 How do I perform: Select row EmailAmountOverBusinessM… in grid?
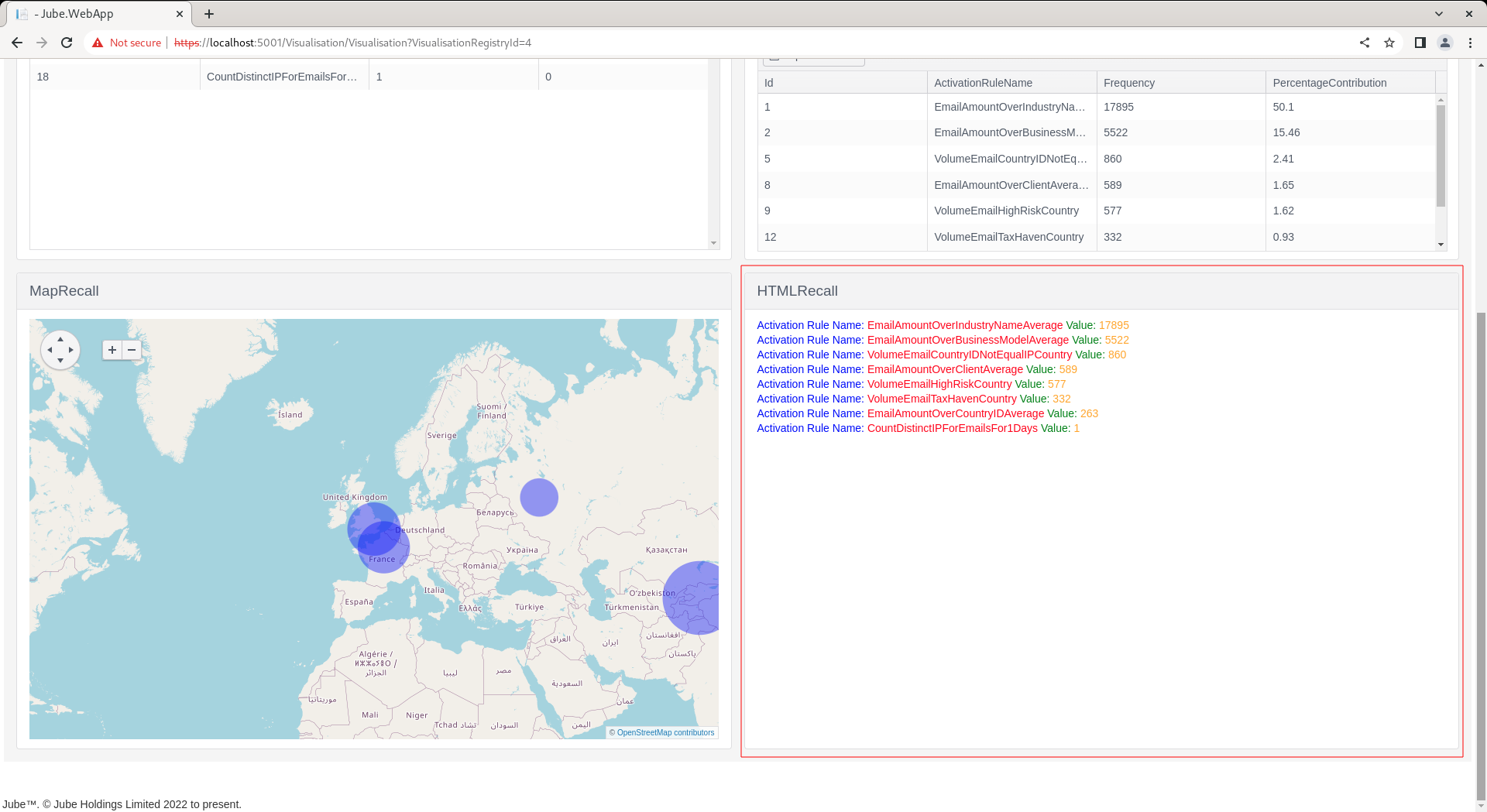point(1097,132)
